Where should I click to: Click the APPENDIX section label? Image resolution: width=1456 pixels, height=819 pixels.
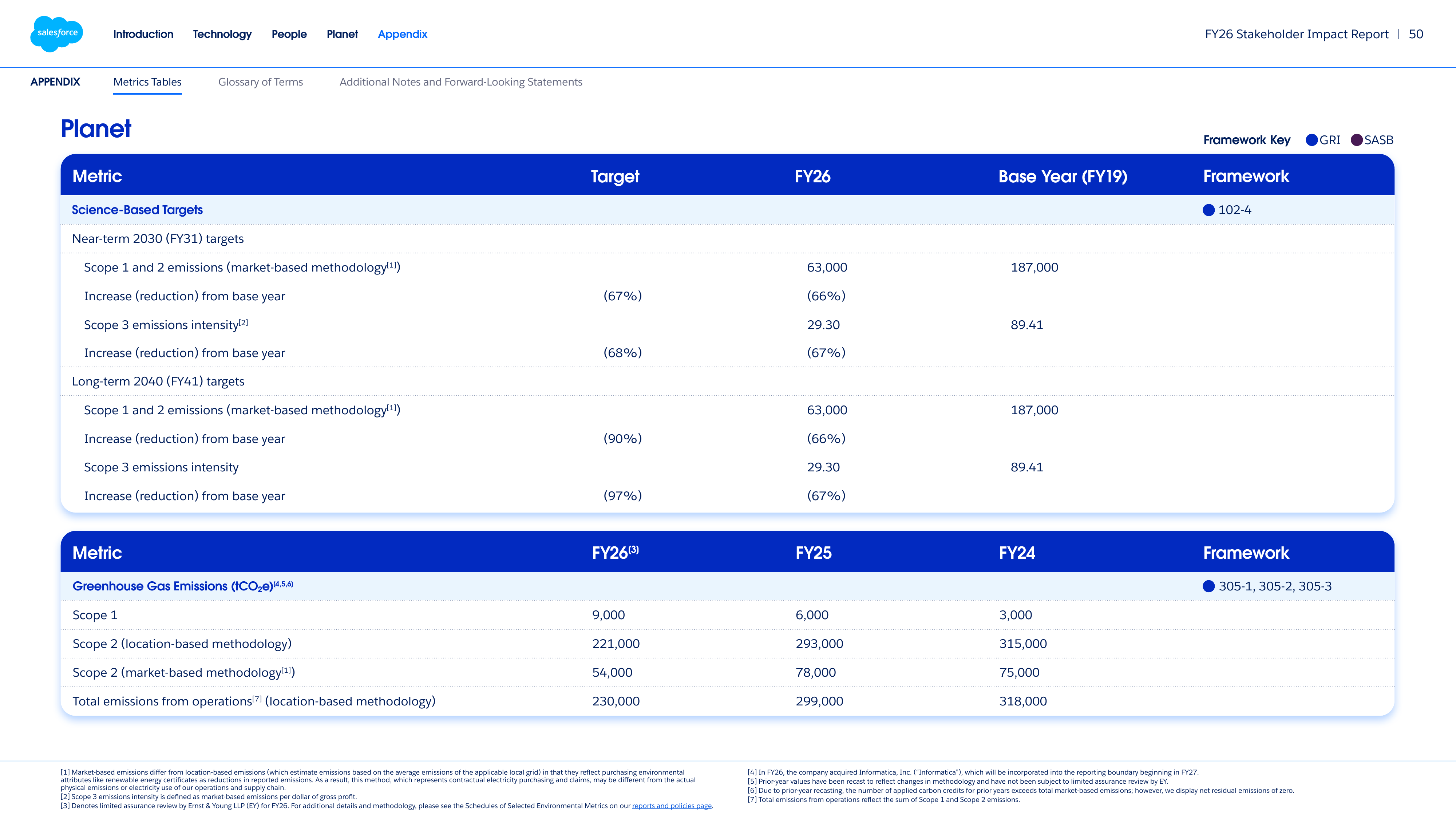pos(55,82)
